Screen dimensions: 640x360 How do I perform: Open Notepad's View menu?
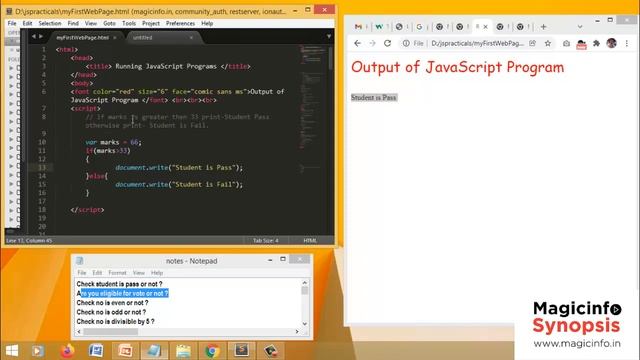tap(139, 273)
